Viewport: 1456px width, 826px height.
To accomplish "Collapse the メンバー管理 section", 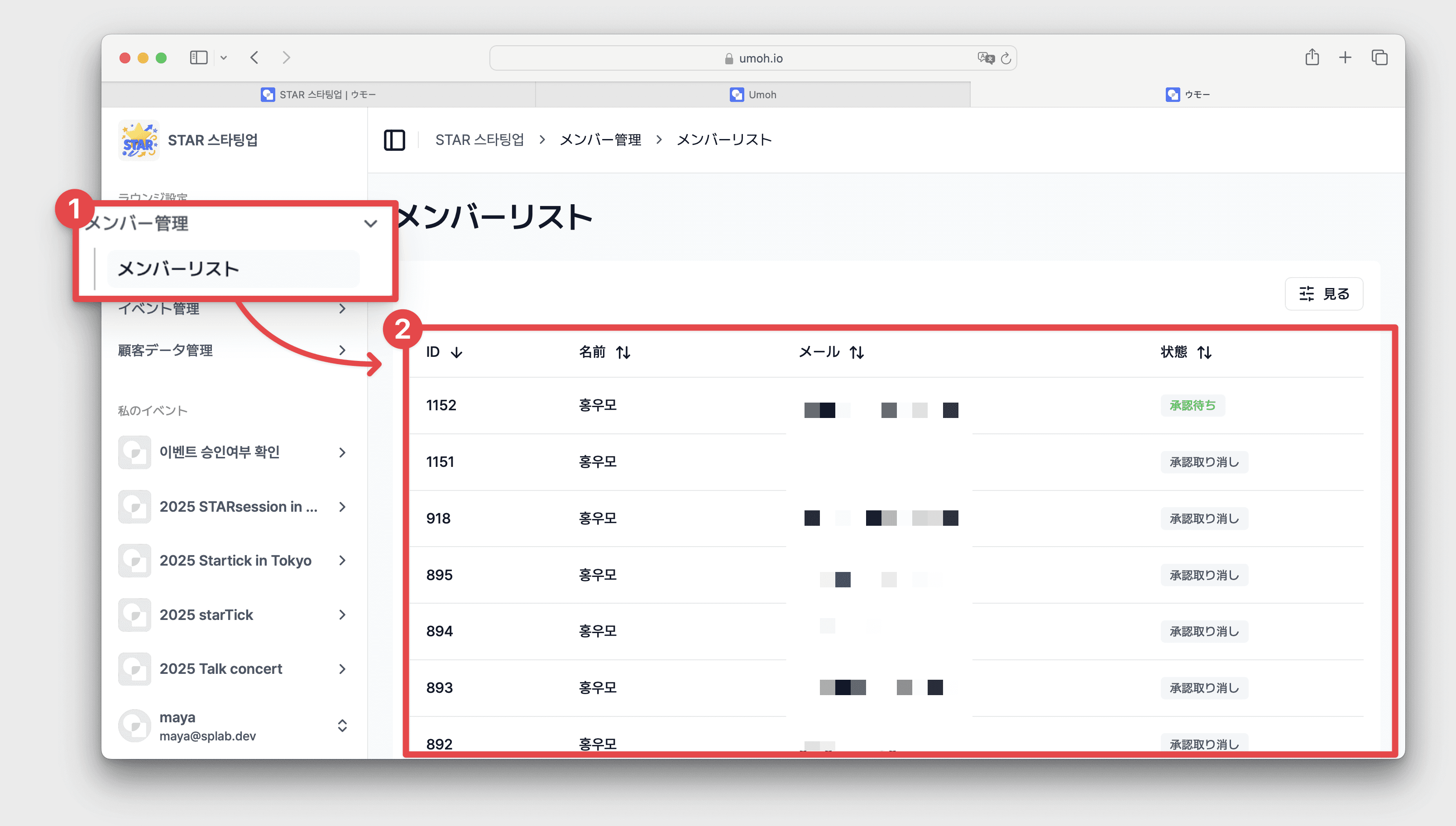I will point(370,224).
